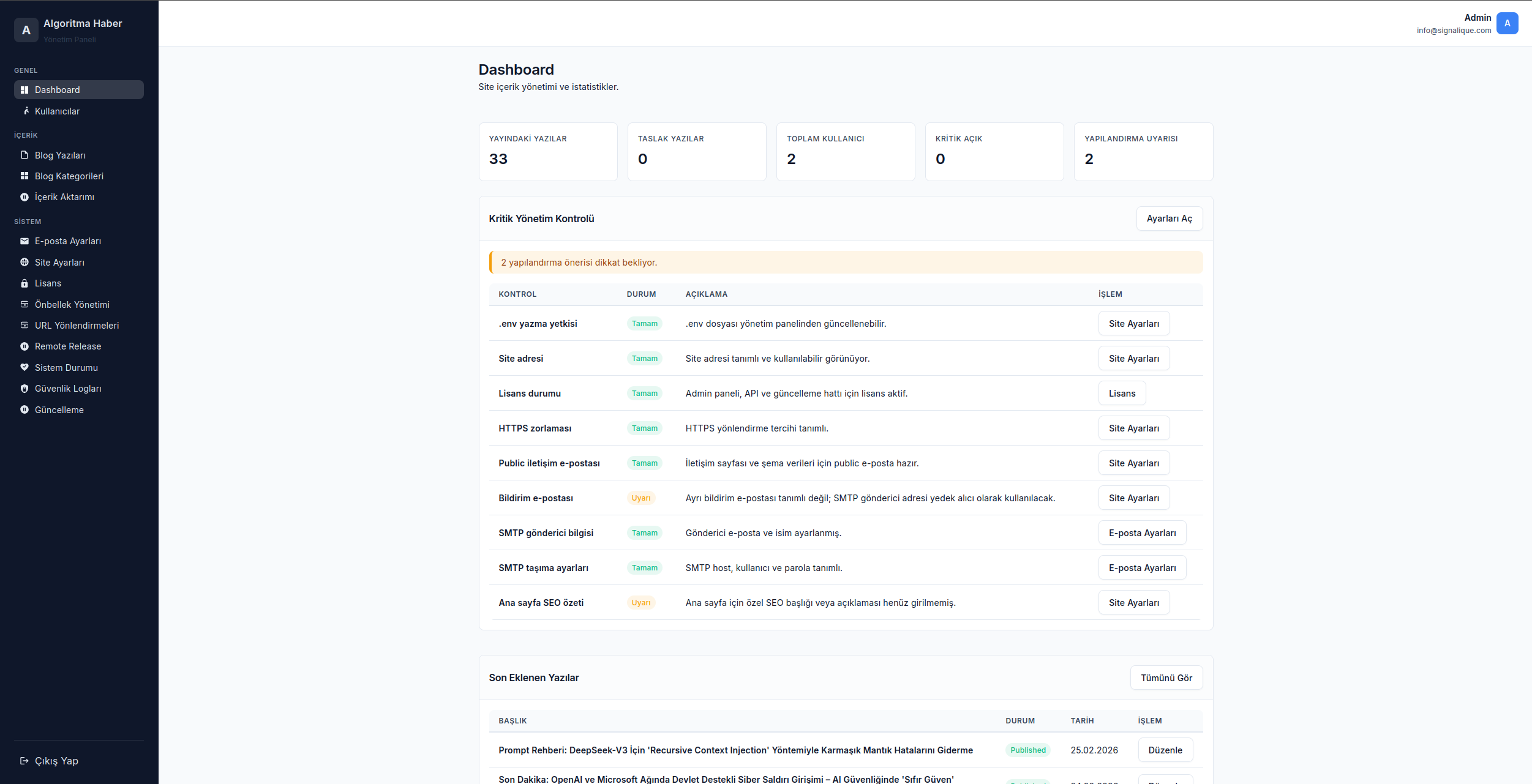Click the Tümünü Gör button

tap(1166, 678)
